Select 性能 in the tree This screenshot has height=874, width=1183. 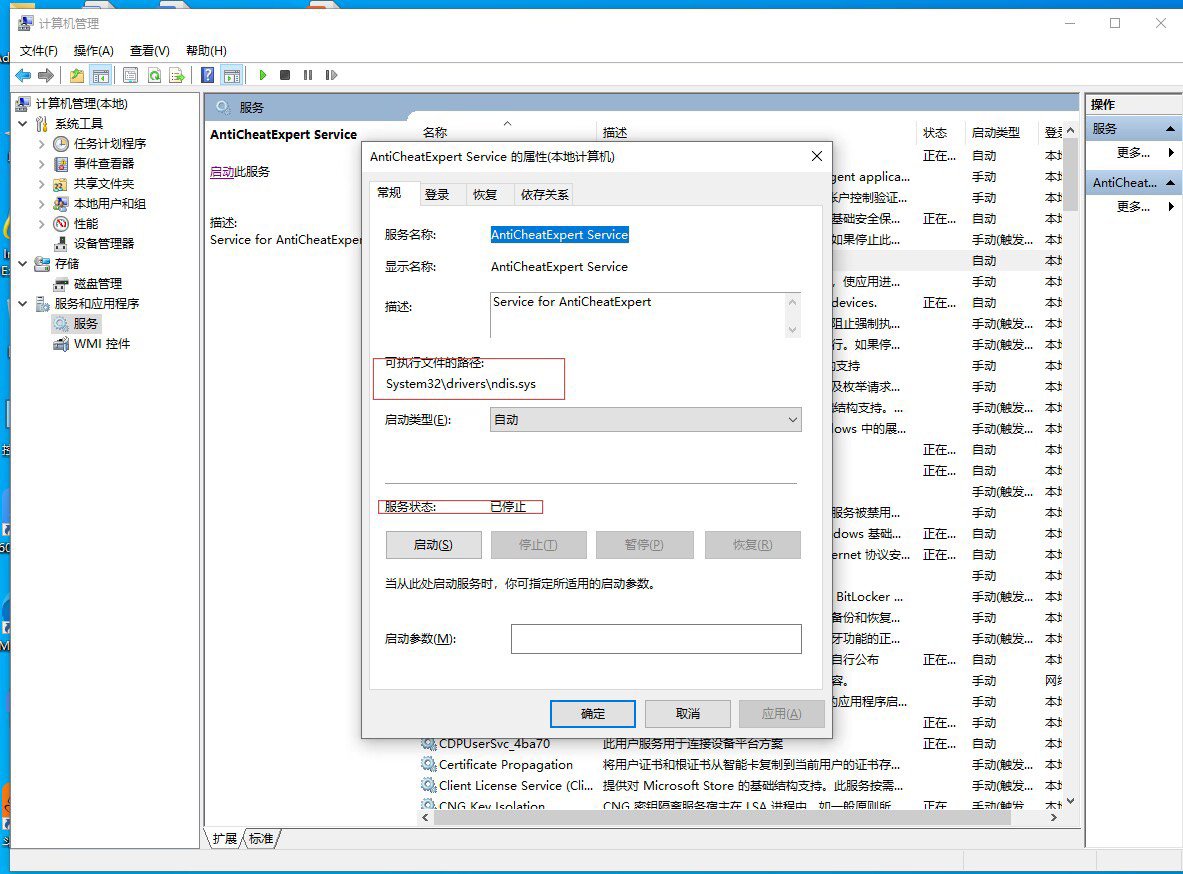[85, 223]
